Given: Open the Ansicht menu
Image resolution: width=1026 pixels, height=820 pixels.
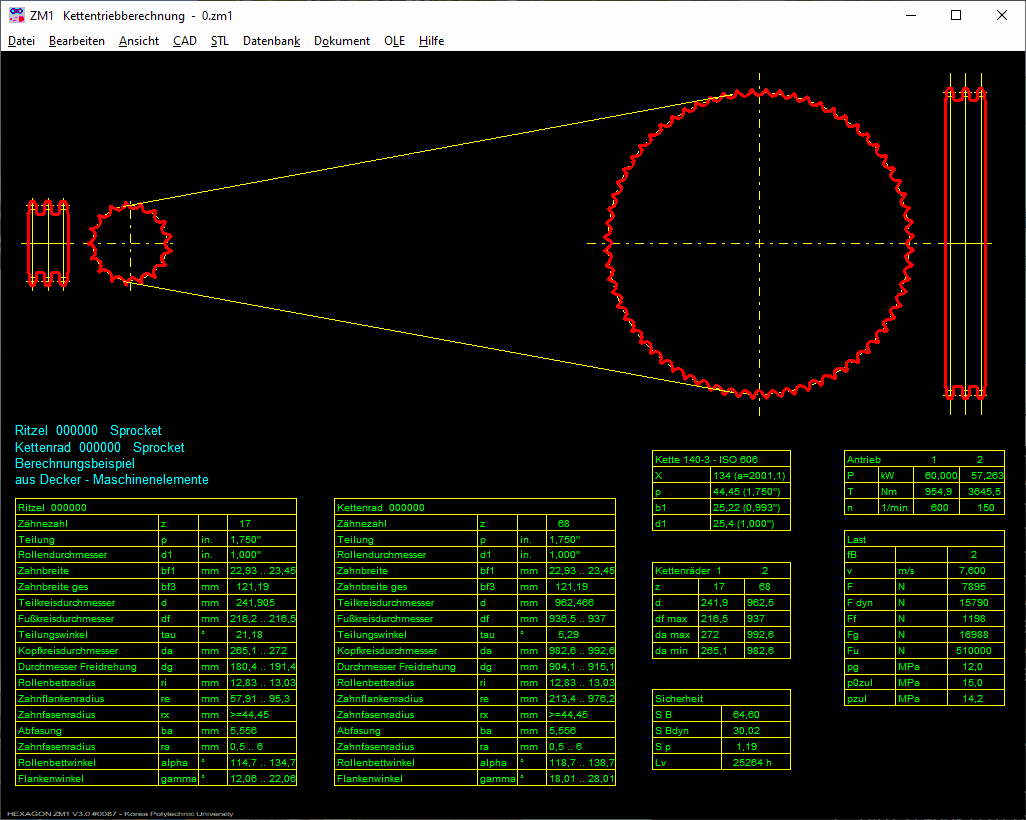Looking at the screenshot, I should (139, 41).
